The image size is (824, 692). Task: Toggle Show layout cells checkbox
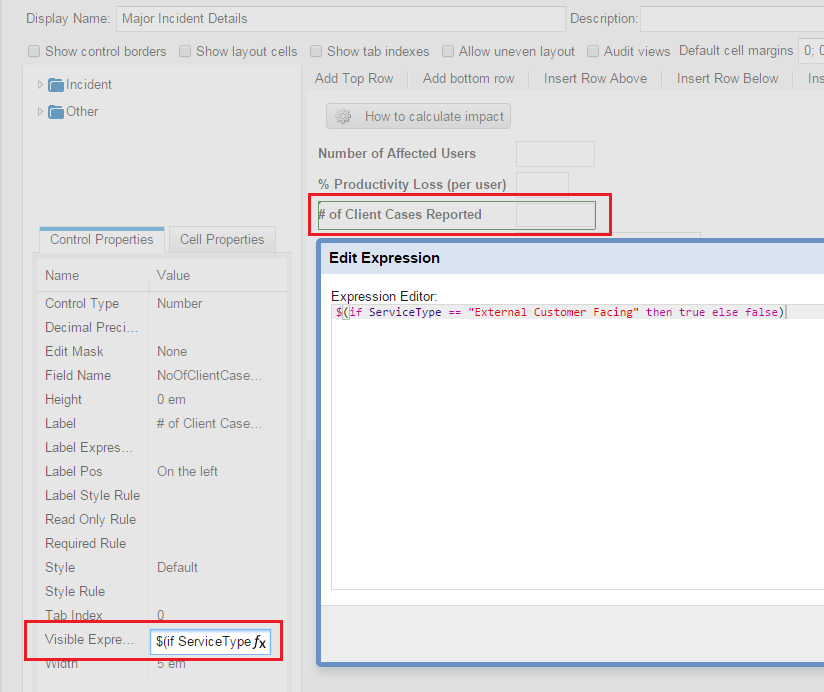pos(186,51)
